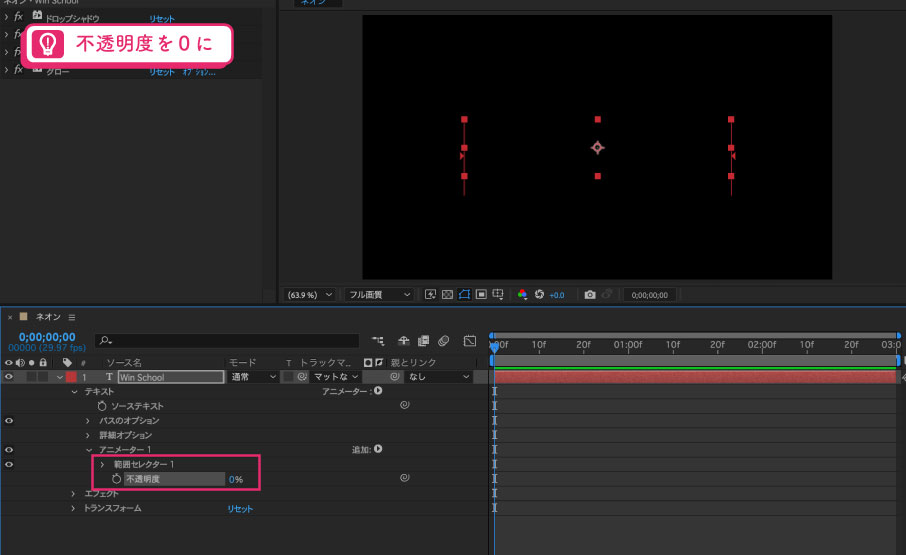Click the lock column header icon
Viewport: 906px width, 555px height.
(x=43, y=363)
